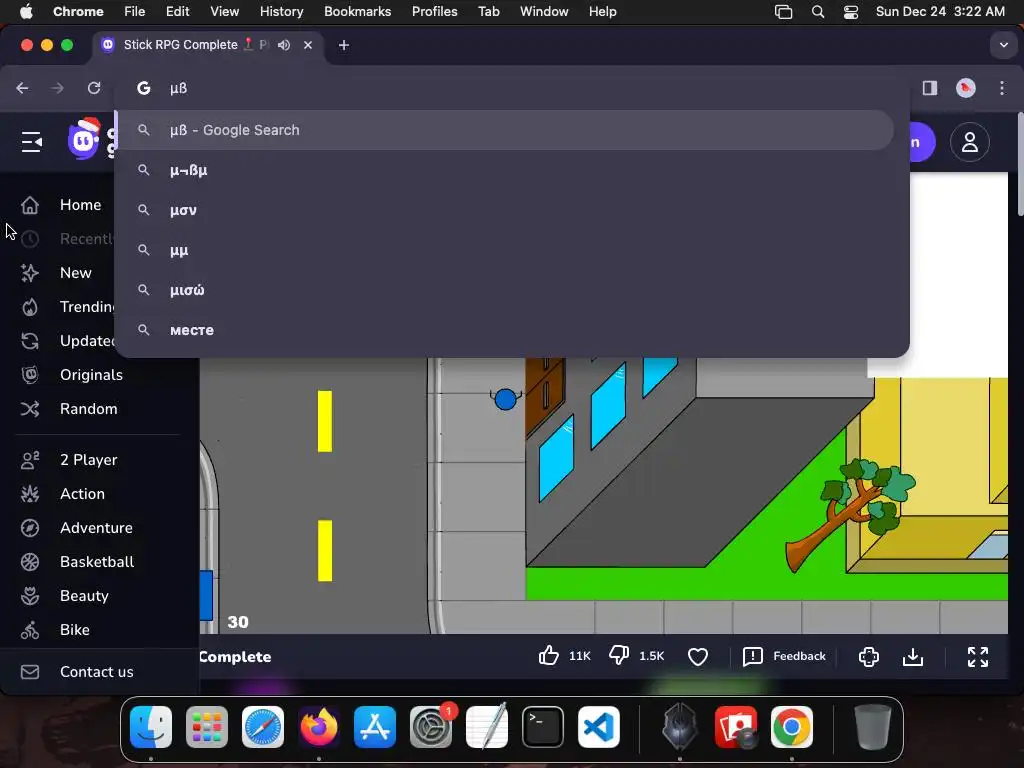1024x768 pixels.
Task: Open Chrome profile avatar
Action: pos(965,88)
